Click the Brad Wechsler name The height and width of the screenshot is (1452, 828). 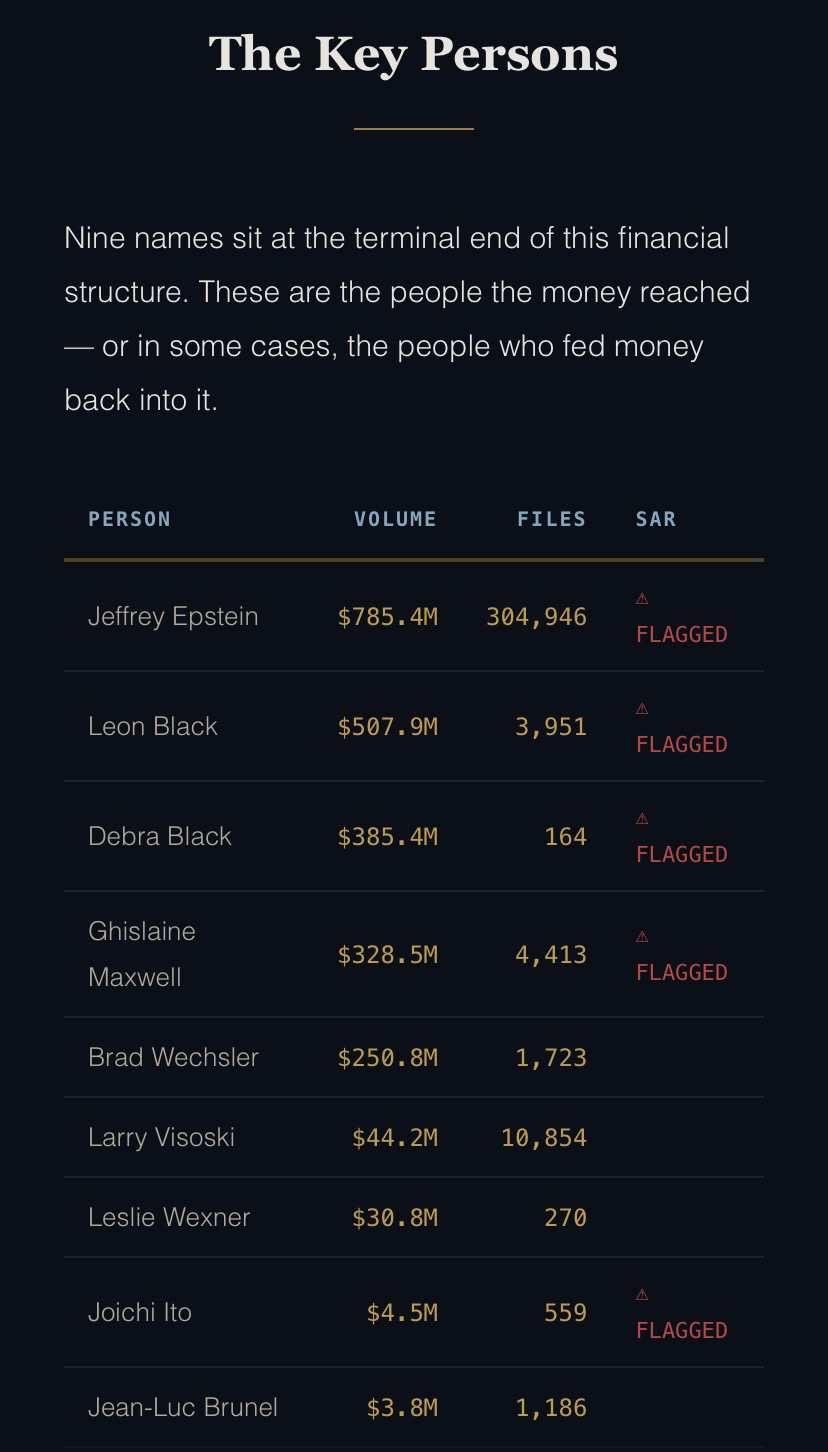pyautogui.click(x=173, y=1057)
